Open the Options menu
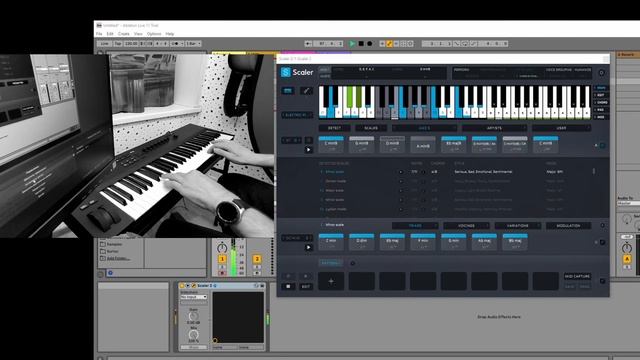640x360 pixels. pyautogui.click(x=154, y=34)
